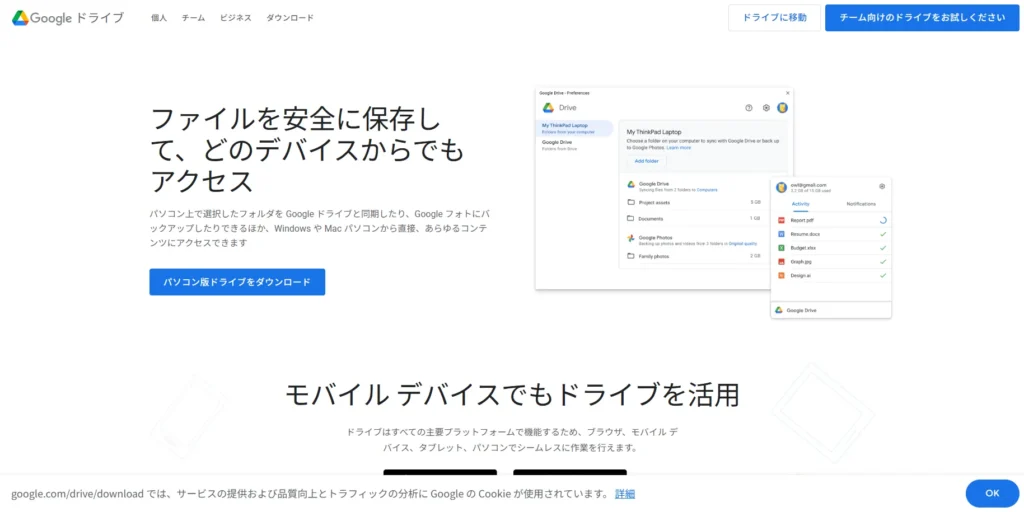The image size is (1024, 512).
Task: Open the Learn more link
Action: 679,148
